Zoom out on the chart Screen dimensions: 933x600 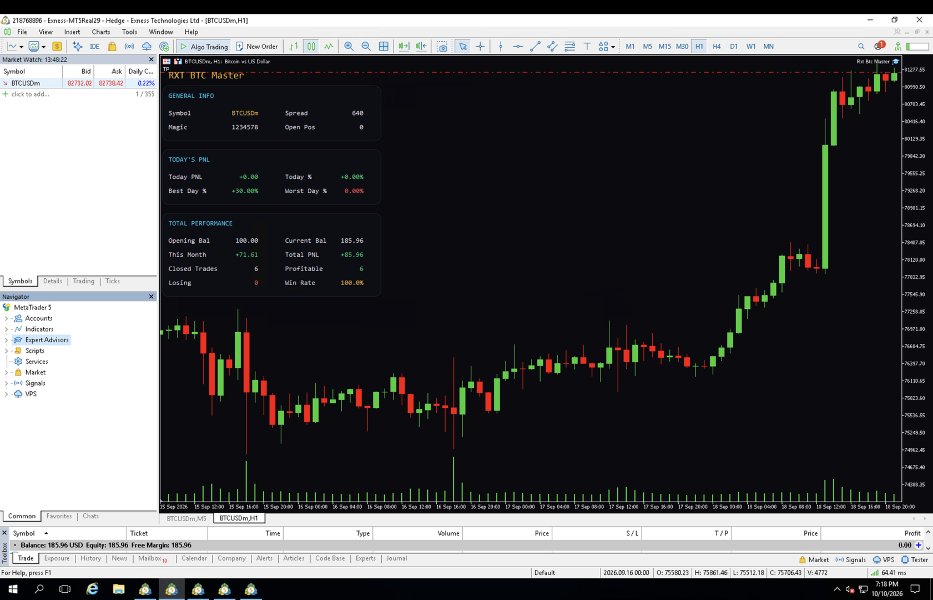click(366, 46)
